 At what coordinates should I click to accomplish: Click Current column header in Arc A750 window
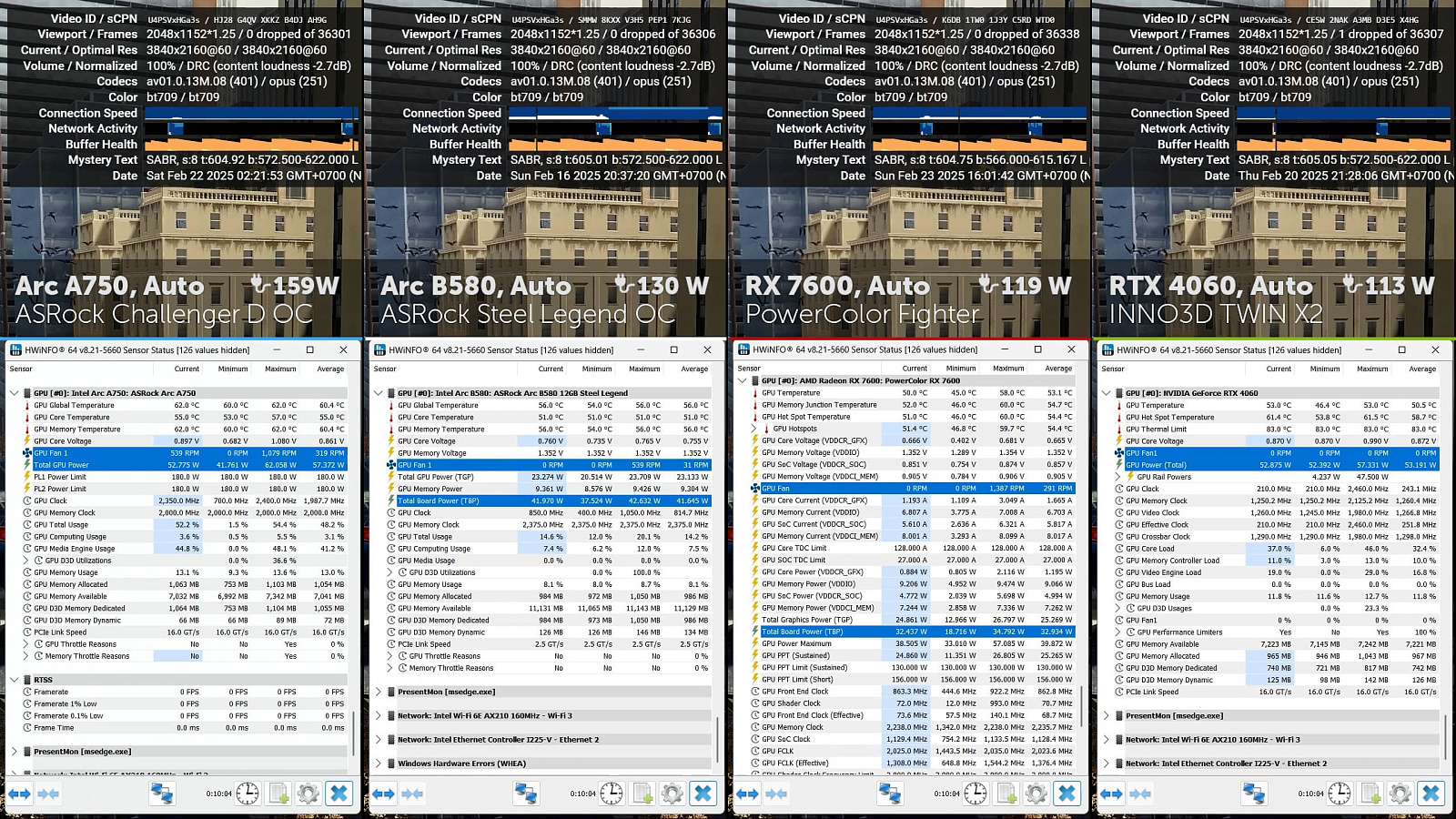click(187, 369)
